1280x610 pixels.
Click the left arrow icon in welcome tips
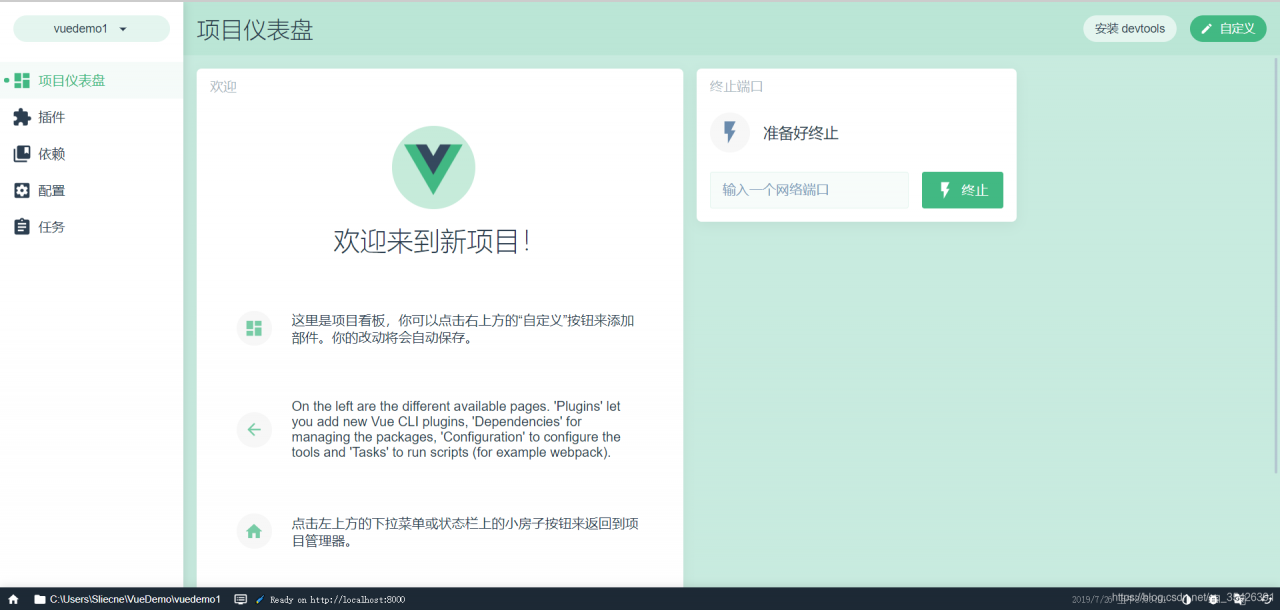(x=254, y=430)
